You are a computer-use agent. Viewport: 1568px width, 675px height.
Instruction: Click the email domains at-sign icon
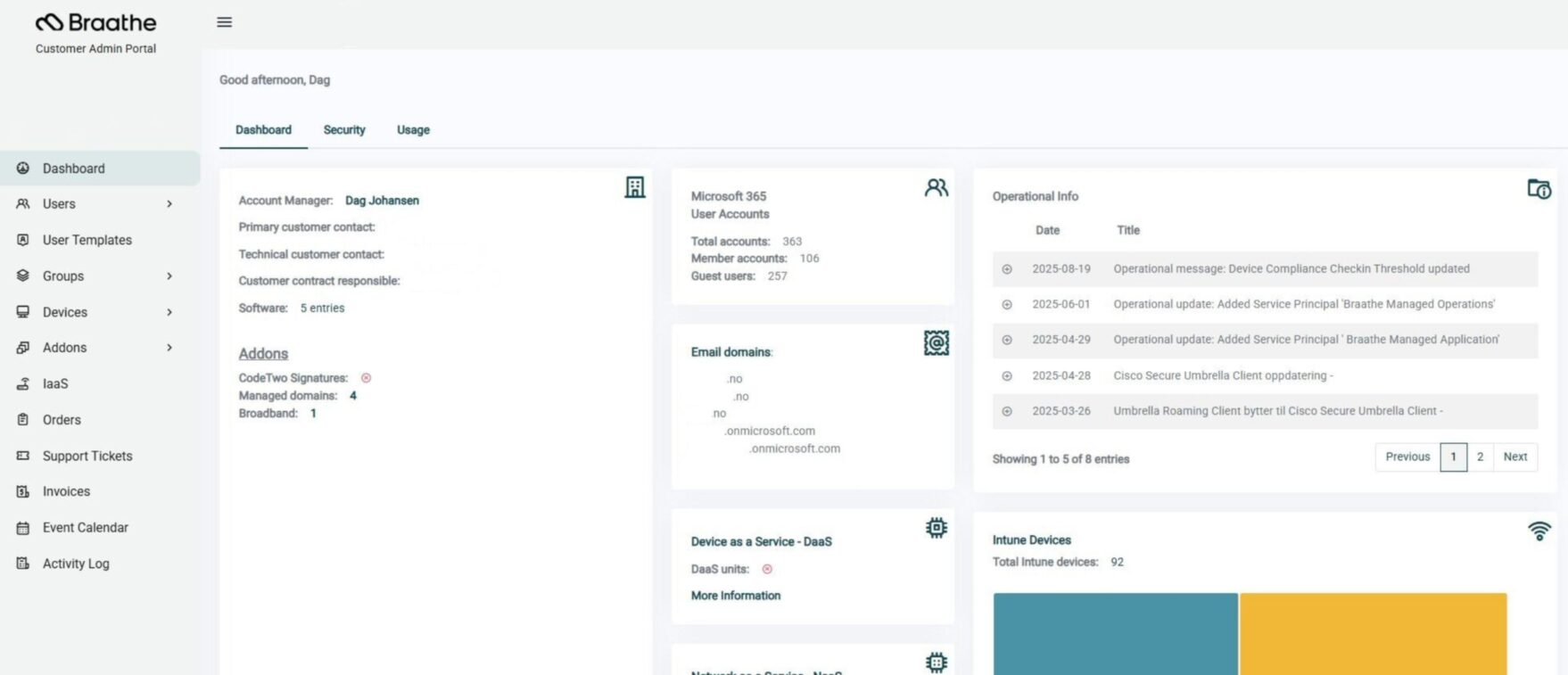click(936, 342)
